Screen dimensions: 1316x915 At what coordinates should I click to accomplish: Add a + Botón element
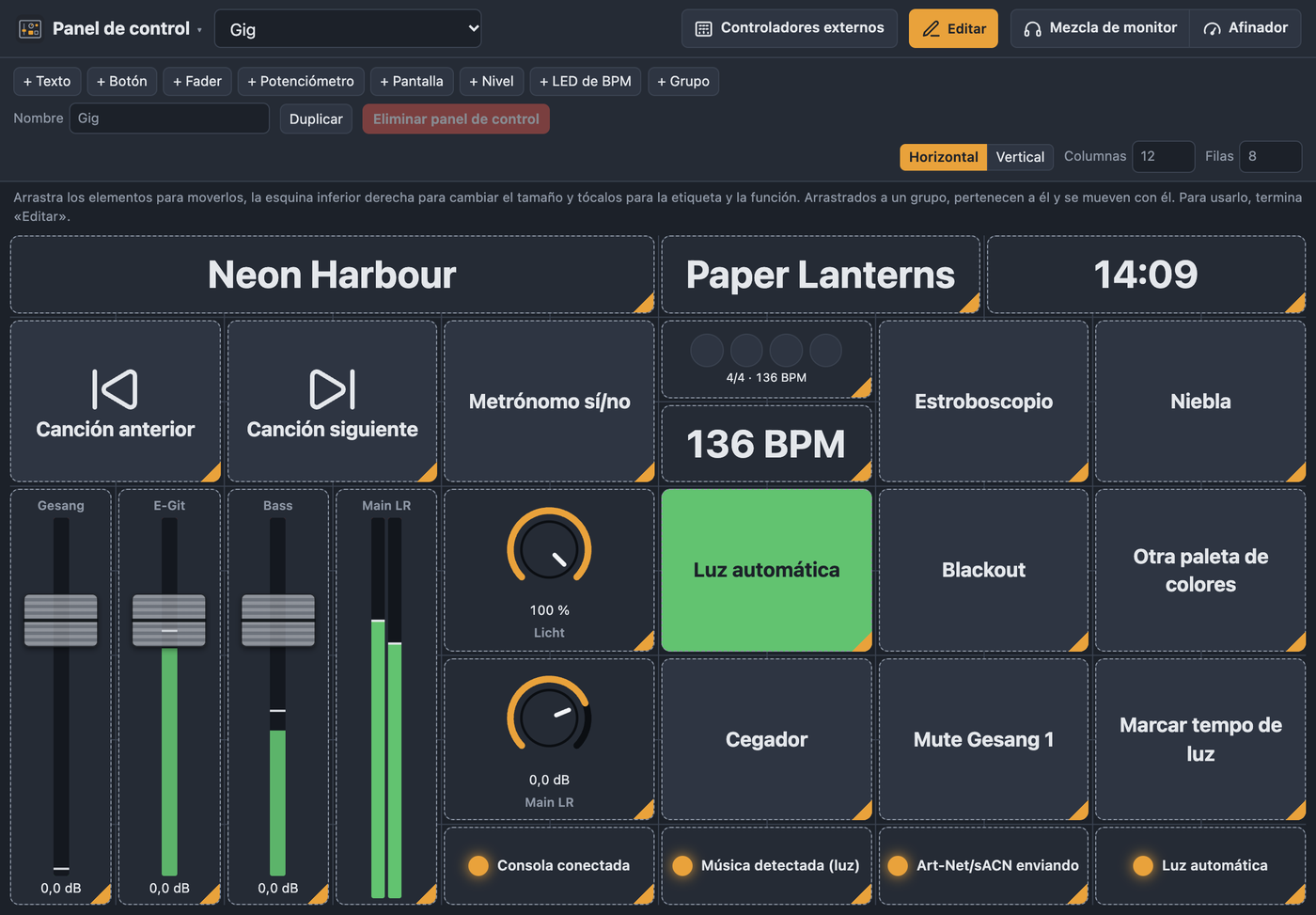pos(122,81)
